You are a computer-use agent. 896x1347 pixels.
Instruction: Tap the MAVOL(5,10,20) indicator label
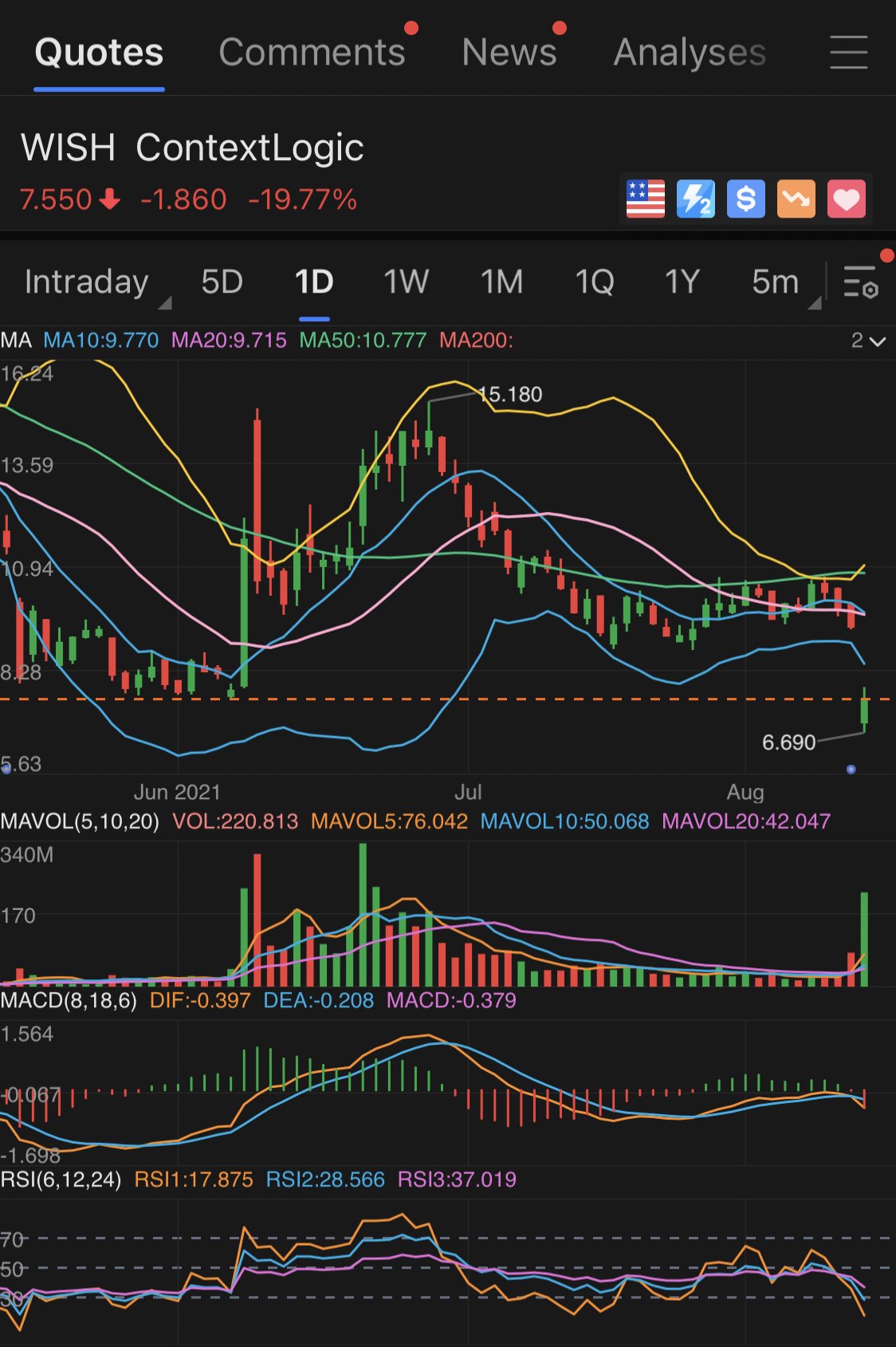(80, 821)
